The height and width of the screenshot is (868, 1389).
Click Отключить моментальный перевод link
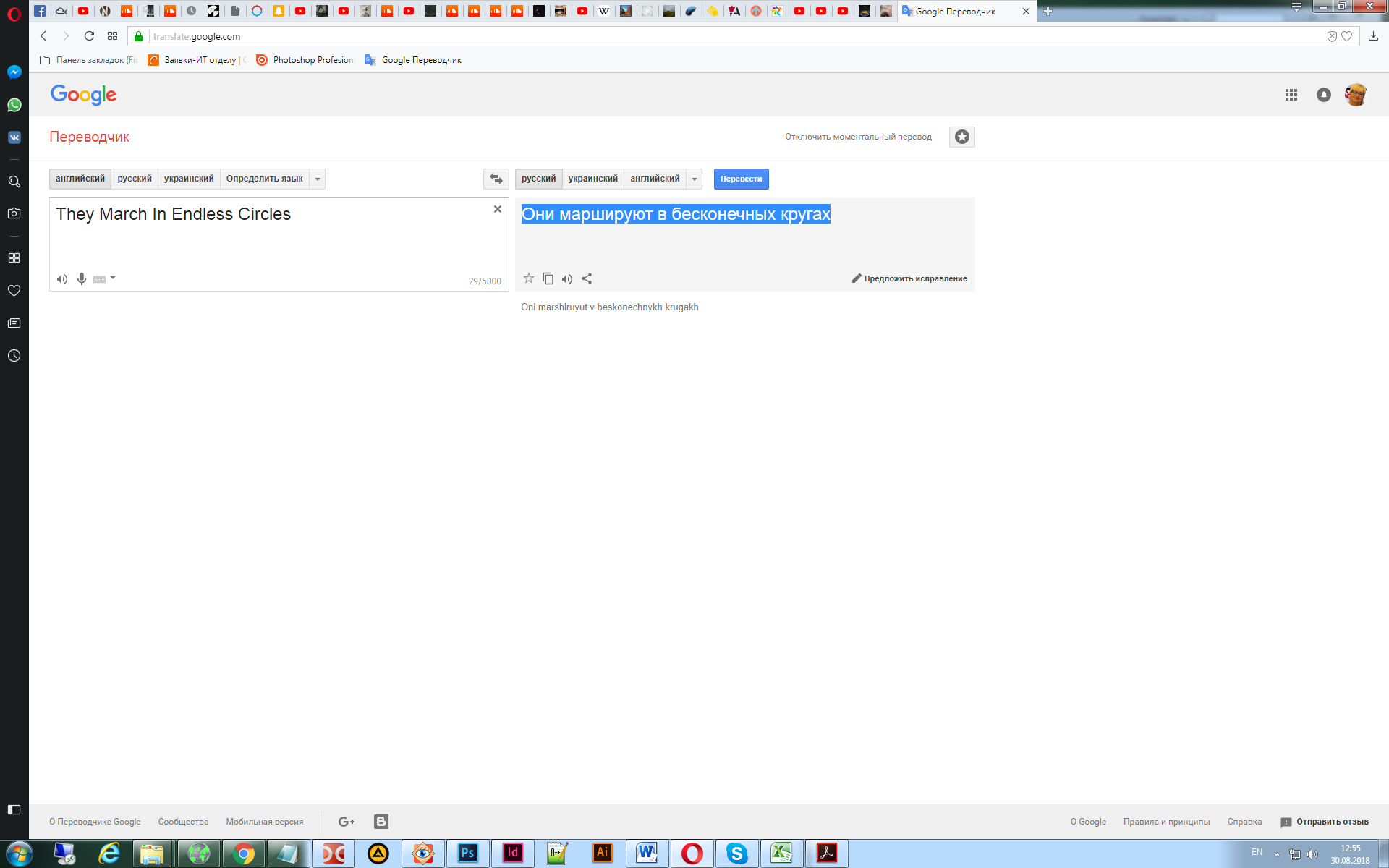tap(858, 137)
